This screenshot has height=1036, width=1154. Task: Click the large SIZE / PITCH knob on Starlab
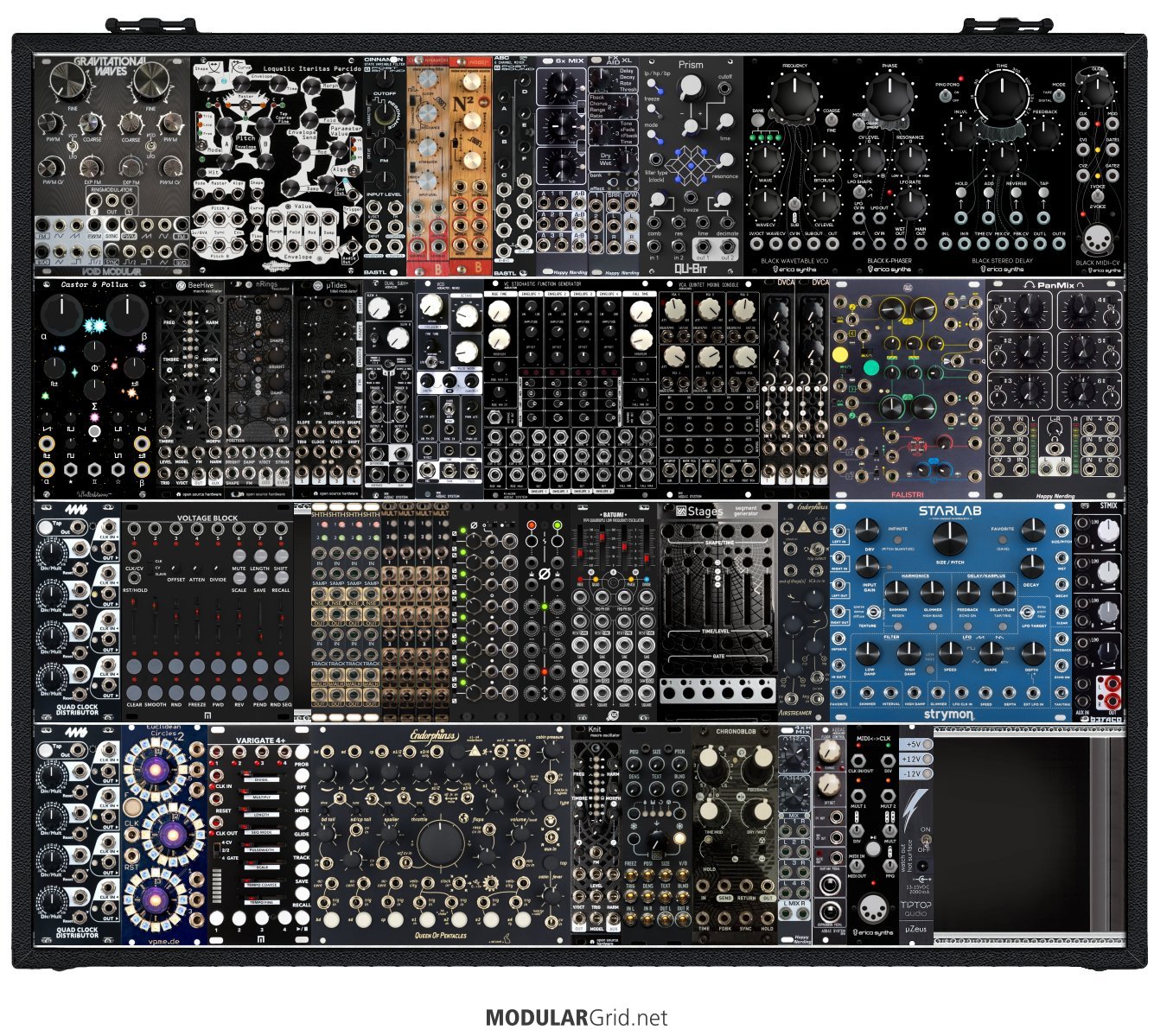click(949, 537)
